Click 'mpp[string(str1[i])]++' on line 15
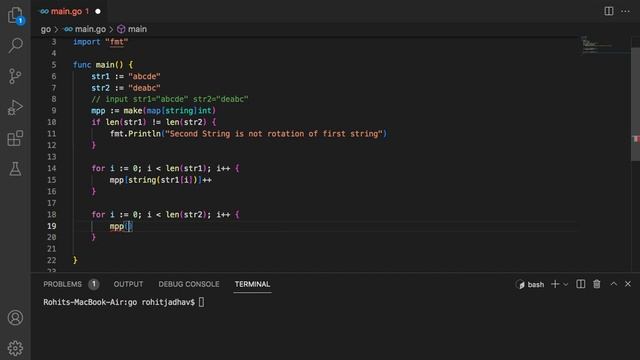Viewport: 640px width, 360px height. (161, 180)
